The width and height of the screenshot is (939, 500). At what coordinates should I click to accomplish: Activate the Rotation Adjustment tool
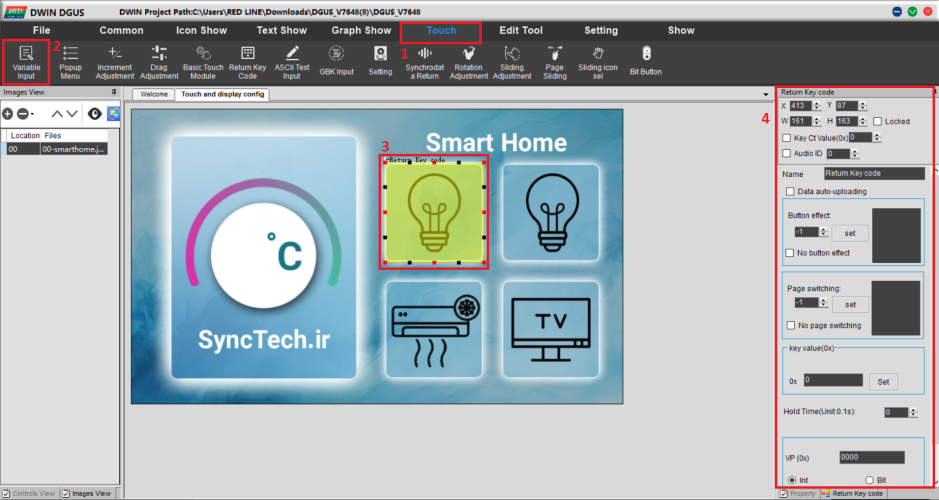click(x=468, y=61)
